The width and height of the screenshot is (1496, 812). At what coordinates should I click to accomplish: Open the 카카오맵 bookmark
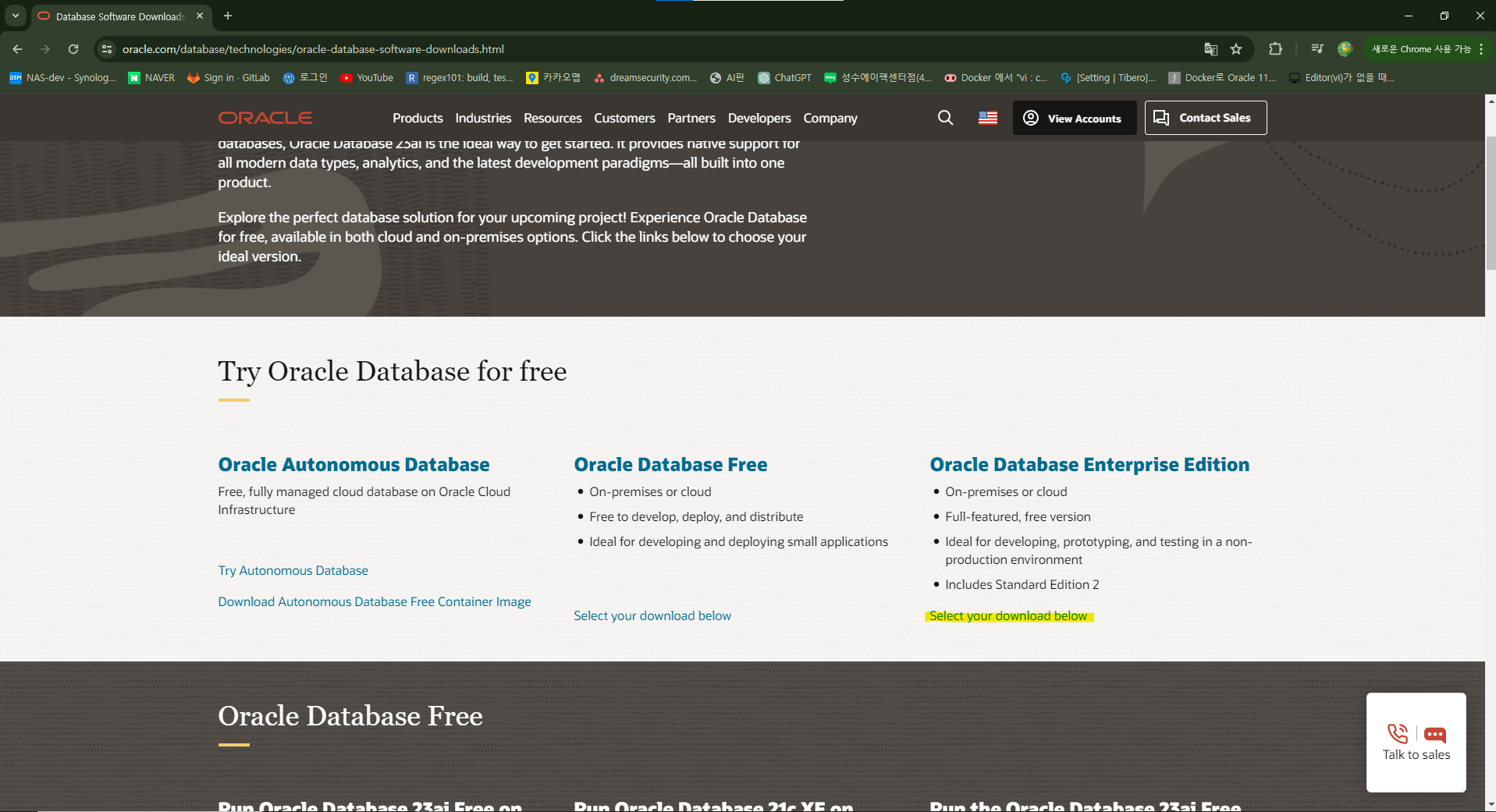point(553,78)
